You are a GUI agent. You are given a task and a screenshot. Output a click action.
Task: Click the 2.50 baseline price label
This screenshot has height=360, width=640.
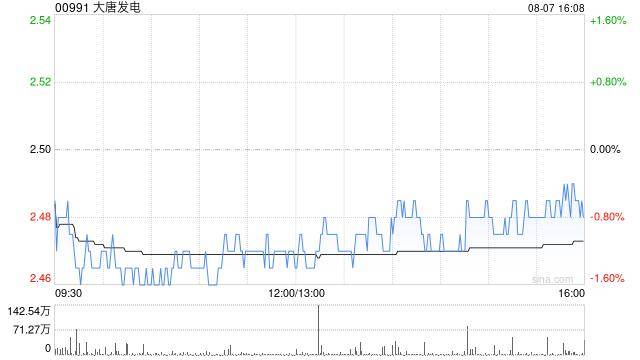pyautogui.click(x=40, y=149)
